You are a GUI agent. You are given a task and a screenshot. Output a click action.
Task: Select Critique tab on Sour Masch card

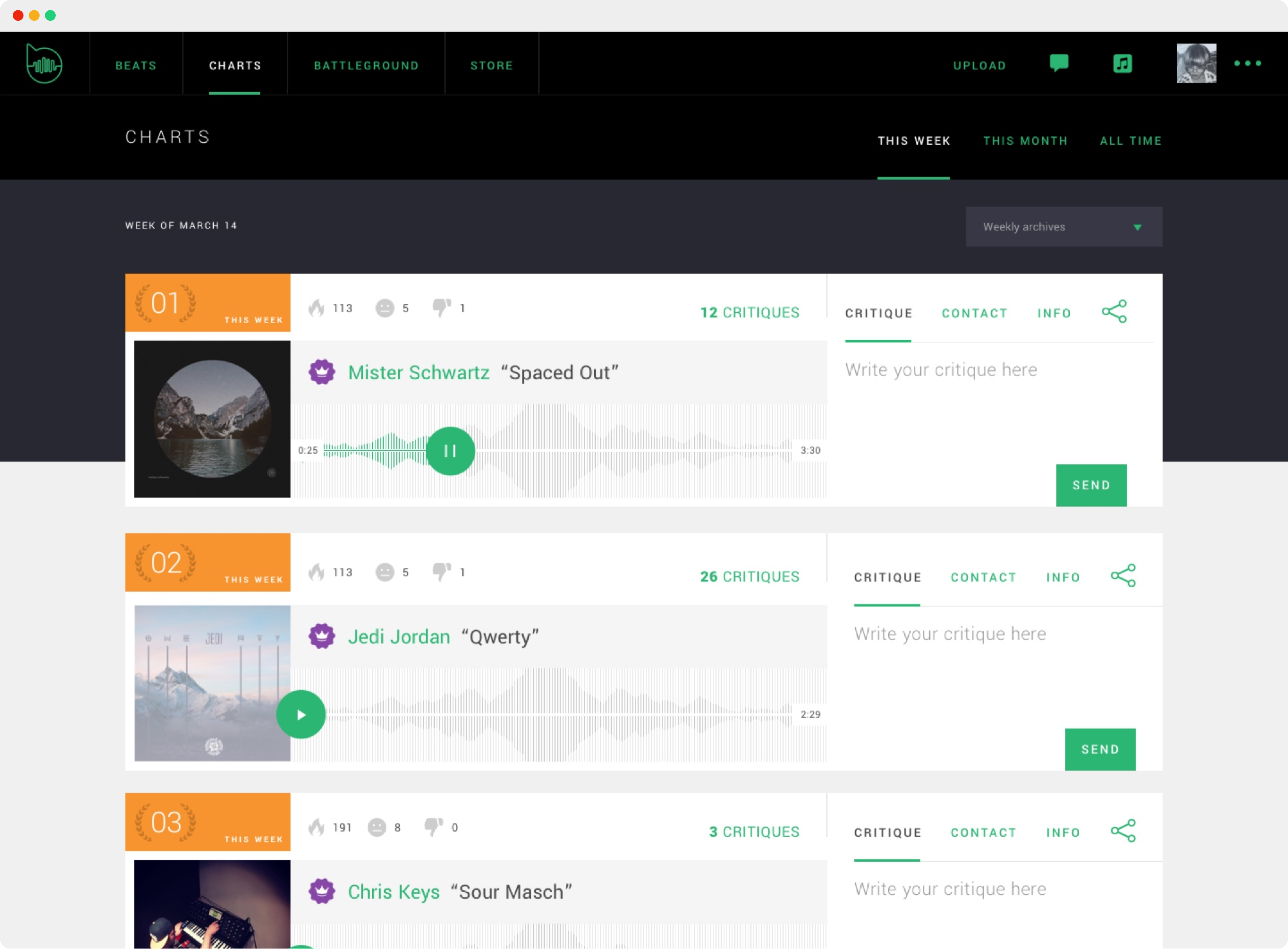888,832
